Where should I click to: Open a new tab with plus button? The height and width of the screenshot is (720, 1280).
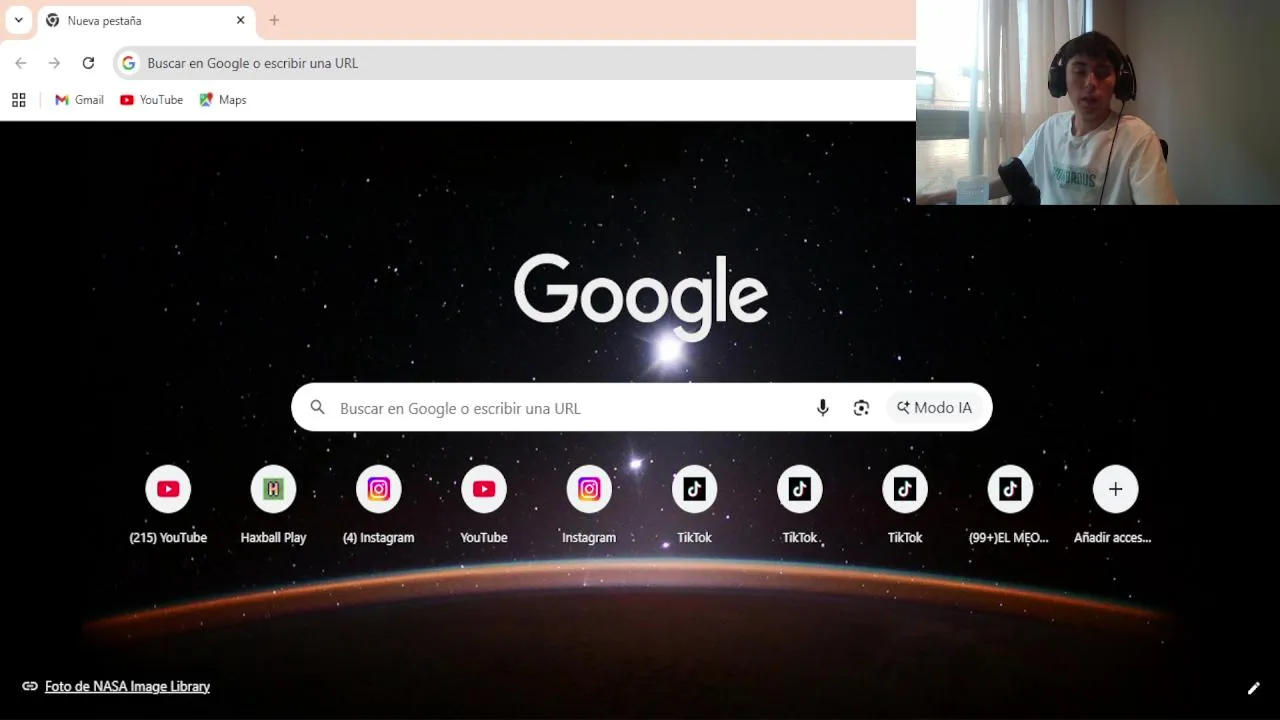click(274, 20)
